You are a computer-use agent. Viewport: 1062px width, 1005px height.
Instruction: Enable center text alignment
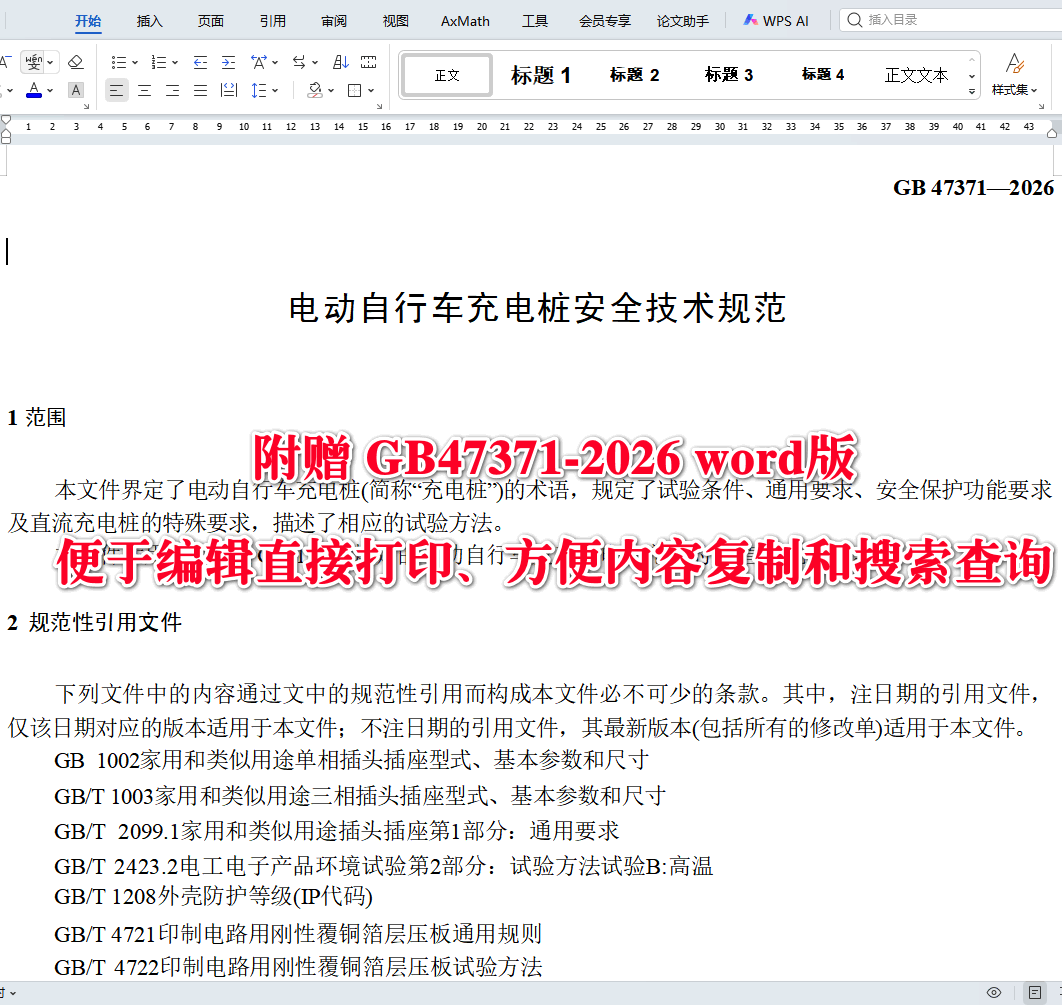coord(144,89)
